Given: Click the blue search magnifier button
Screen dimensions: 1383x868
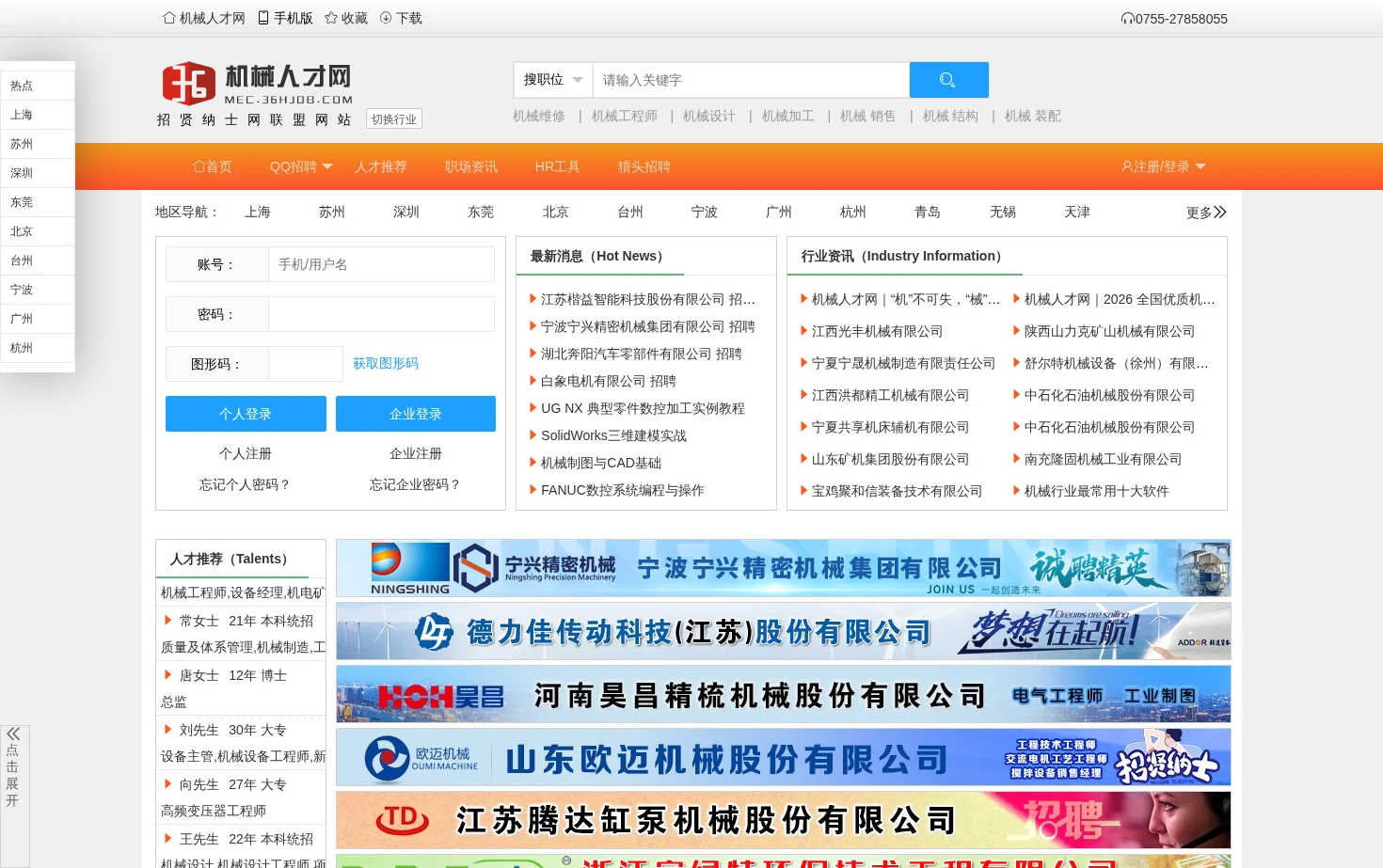Looking at the screenshot, I should [948, 80].
